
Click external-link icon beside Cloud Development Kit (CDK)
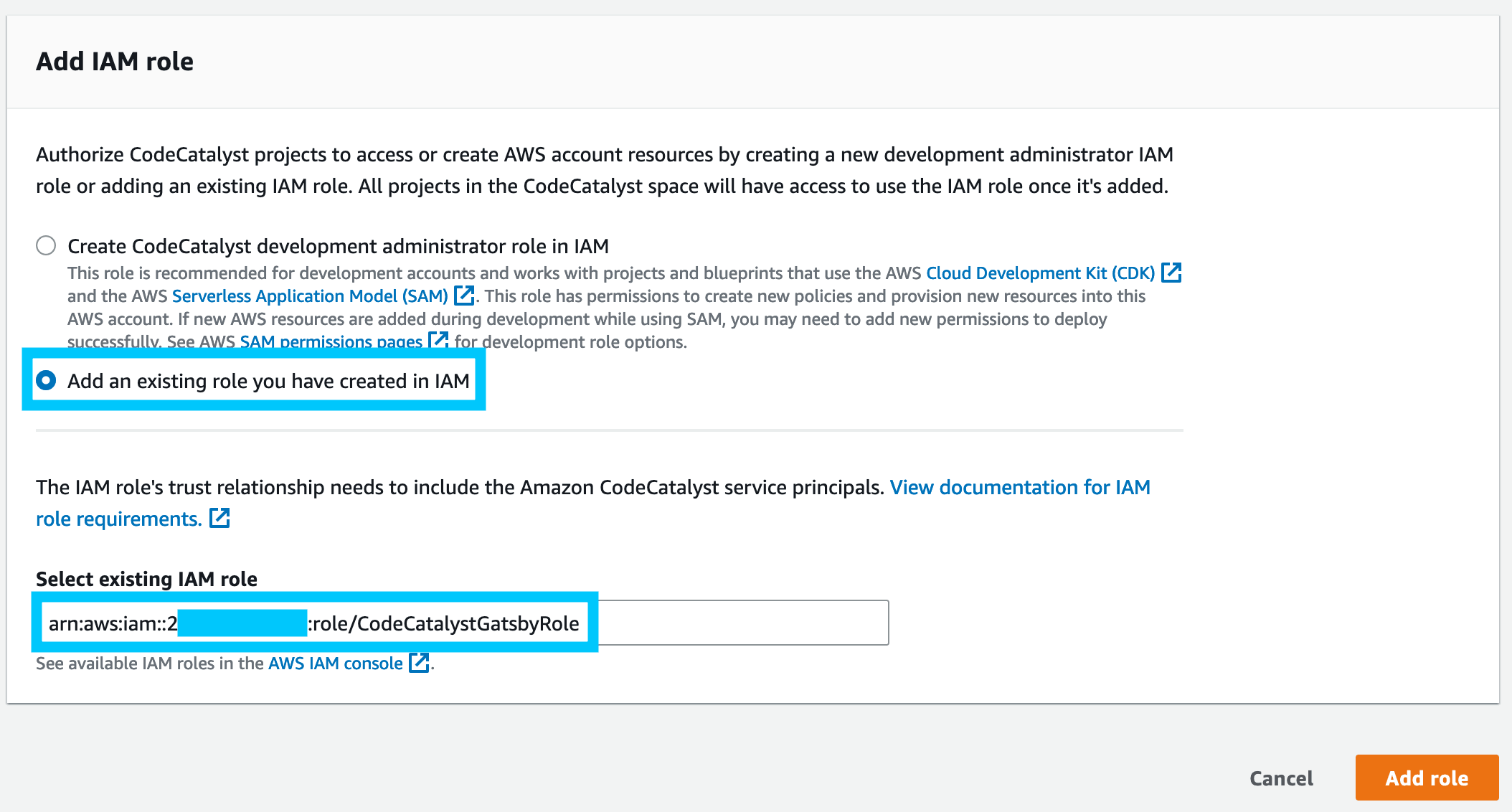1171,273
